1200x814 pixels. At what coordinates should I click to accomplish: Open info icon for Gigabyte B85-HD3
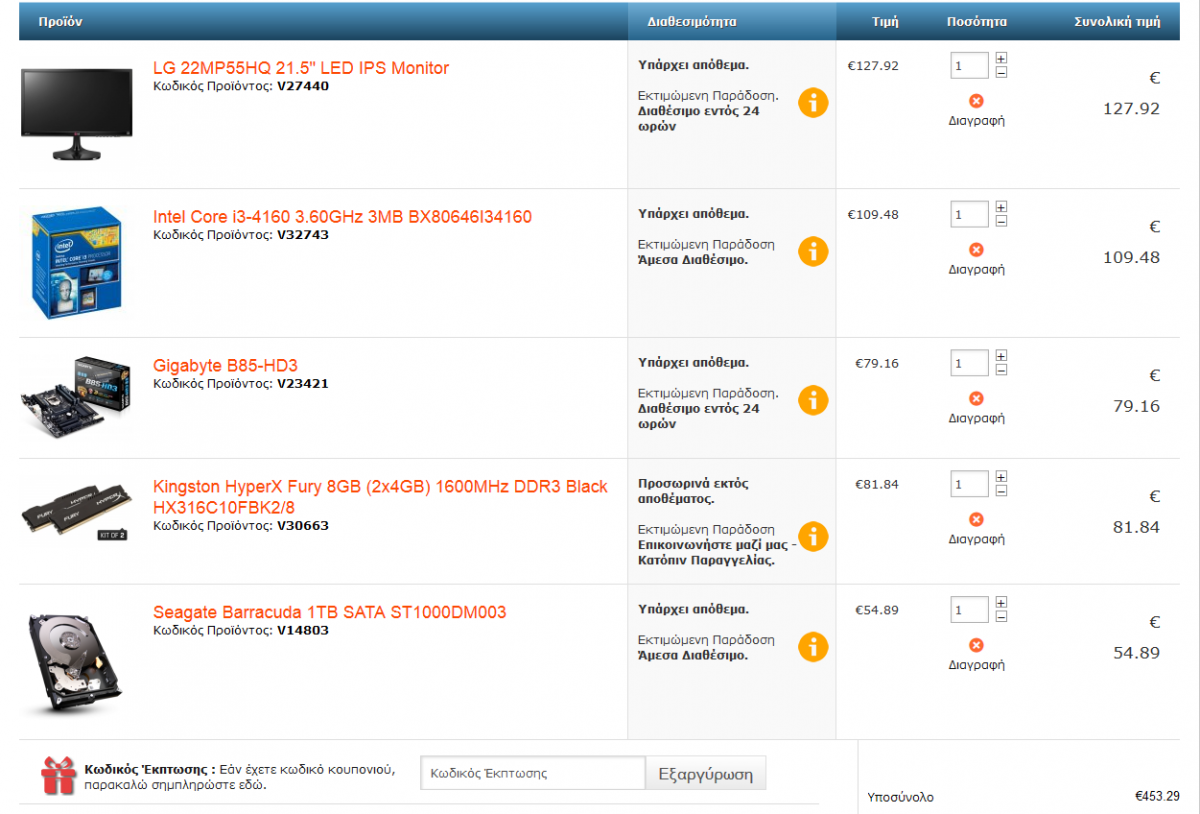(x=813, y=400)
